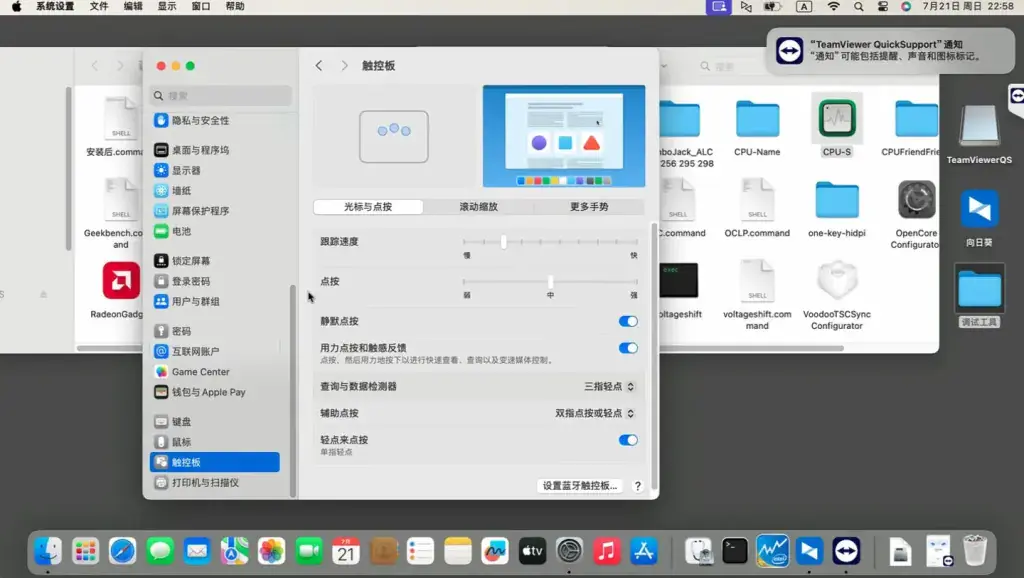This screenshot has height=578, width=1024.
Task: Open Safari from the Dock
Action: pyautogui.click(x=122, y=551)
